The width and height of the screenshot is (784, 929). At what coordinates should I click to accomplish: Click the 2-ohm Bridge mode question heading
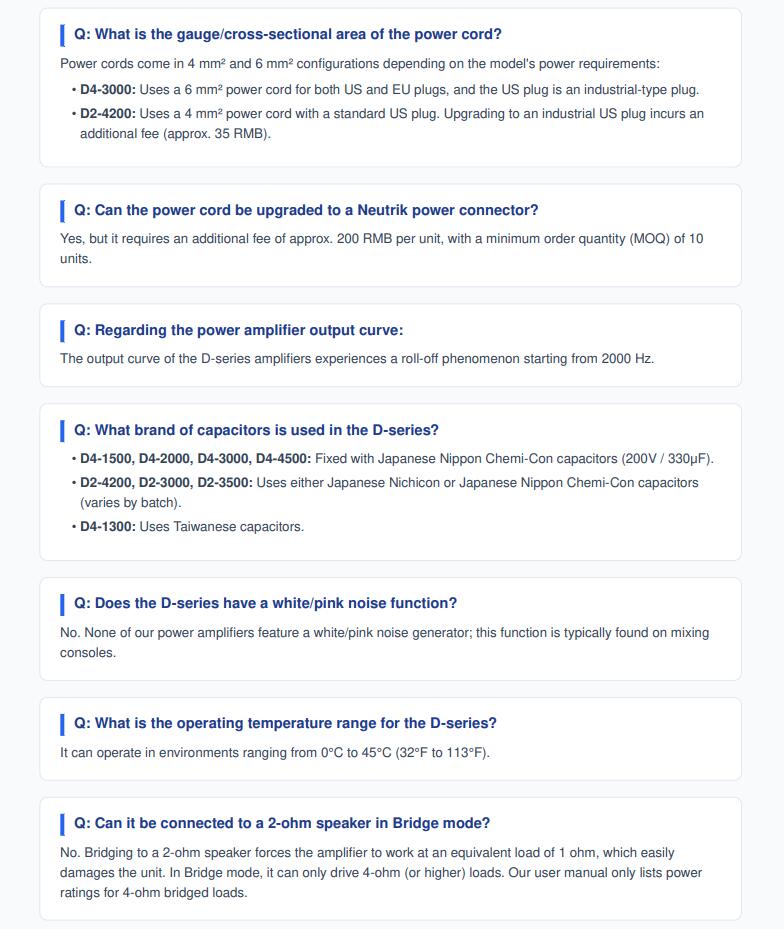tap(281, 824)
